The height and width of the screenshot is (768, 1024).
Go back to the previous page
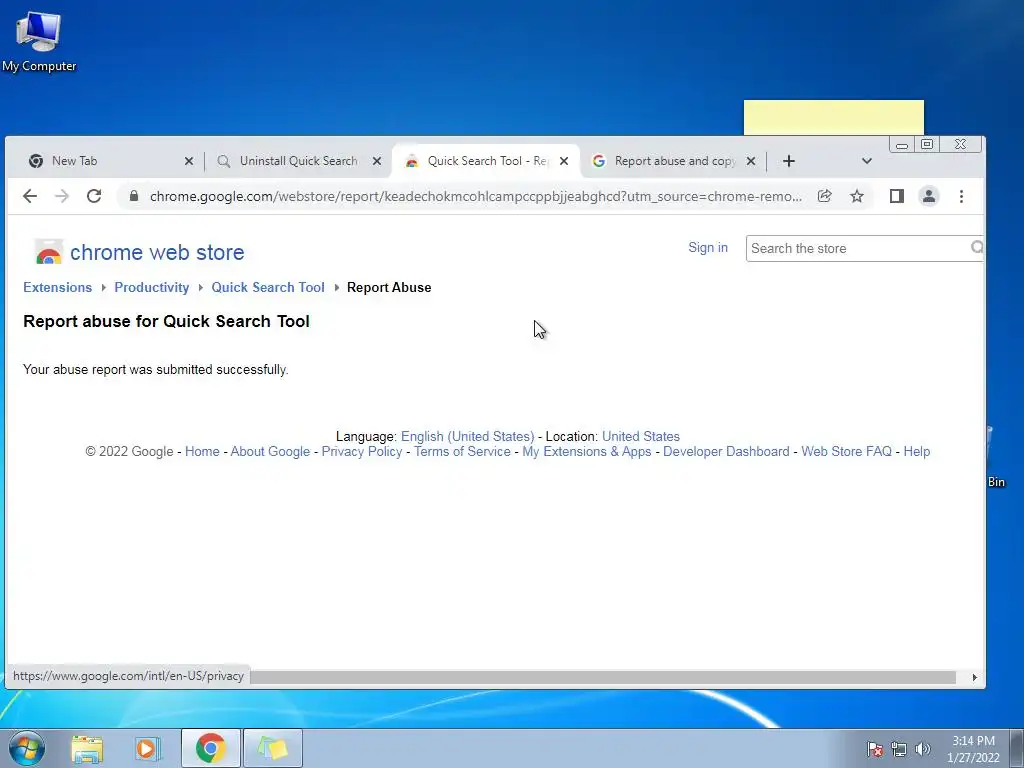click(x=30, y=196)
